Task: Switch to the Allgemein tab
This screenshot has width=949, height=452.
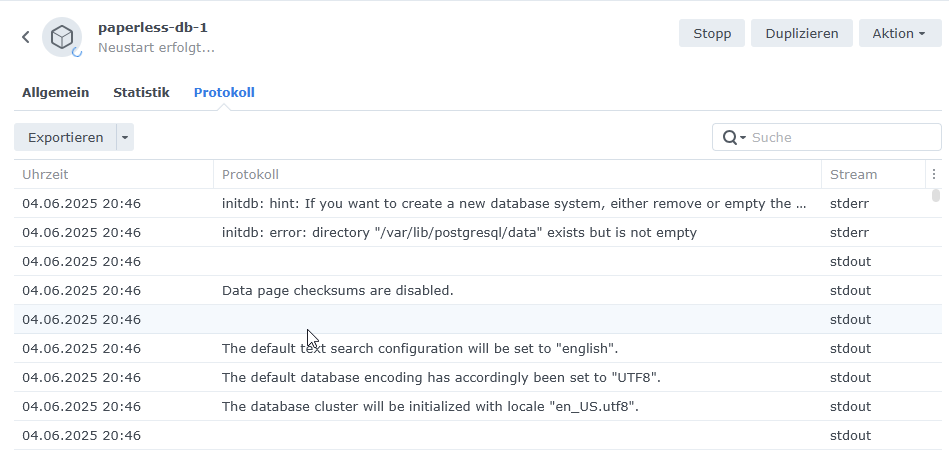Action: tap(56, 93)
